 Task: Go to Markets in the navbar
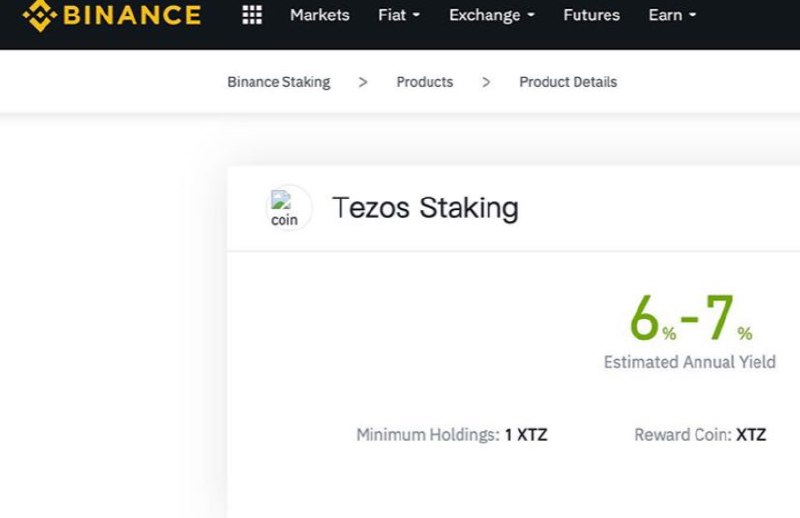pyautogui.click(x=320, y=15)
